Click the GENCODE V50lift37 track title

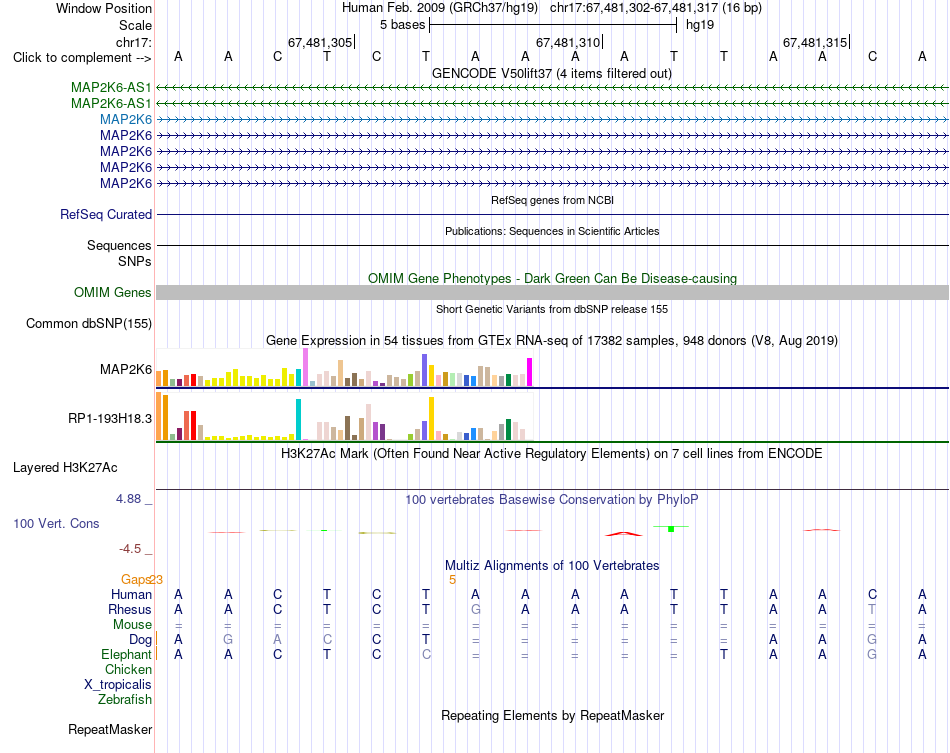[552, 73]
